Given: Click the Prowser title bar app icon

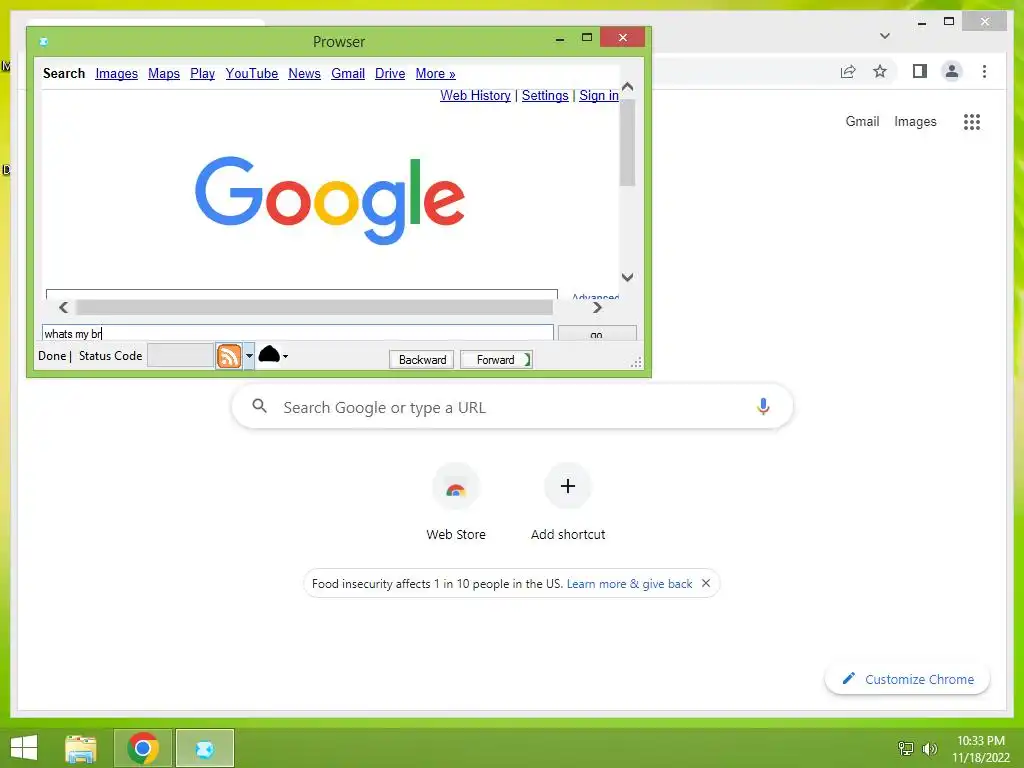Looking at the screenshot, I should tap(44, 42).
